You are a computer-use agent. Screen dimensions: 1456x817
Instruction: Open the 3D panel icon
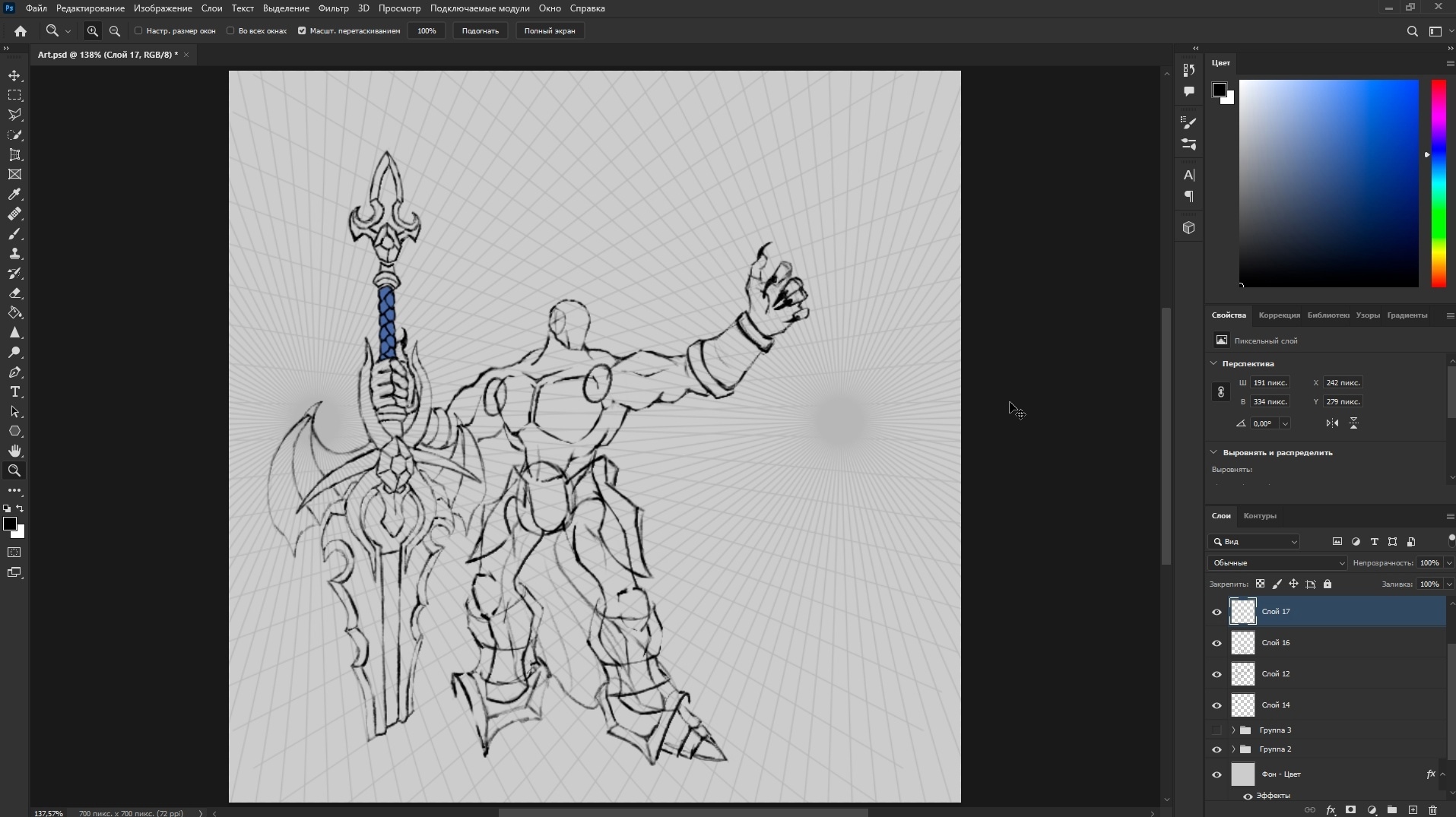1189,227
